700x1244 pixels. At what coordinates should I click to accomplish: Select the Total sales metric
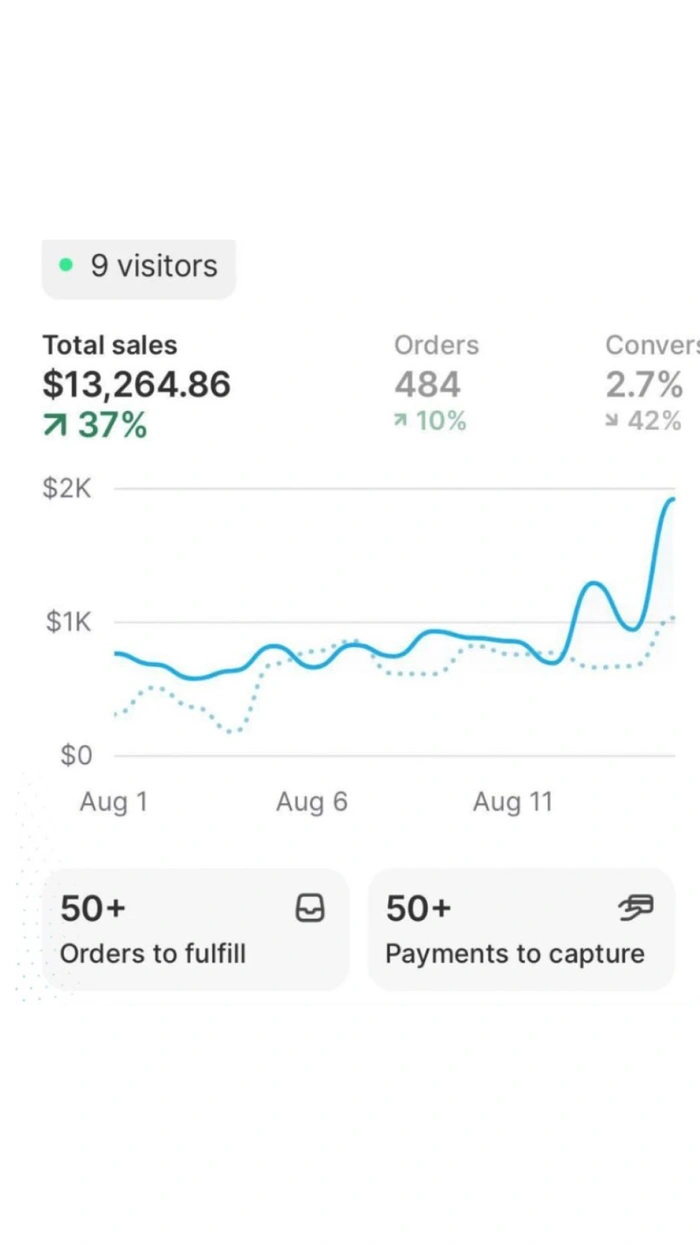pos(110,346)
